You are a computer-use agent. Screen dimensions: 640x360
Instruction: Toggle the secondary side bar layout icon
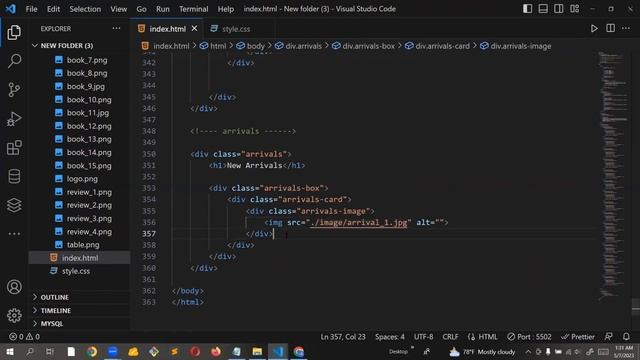(558, 9)
